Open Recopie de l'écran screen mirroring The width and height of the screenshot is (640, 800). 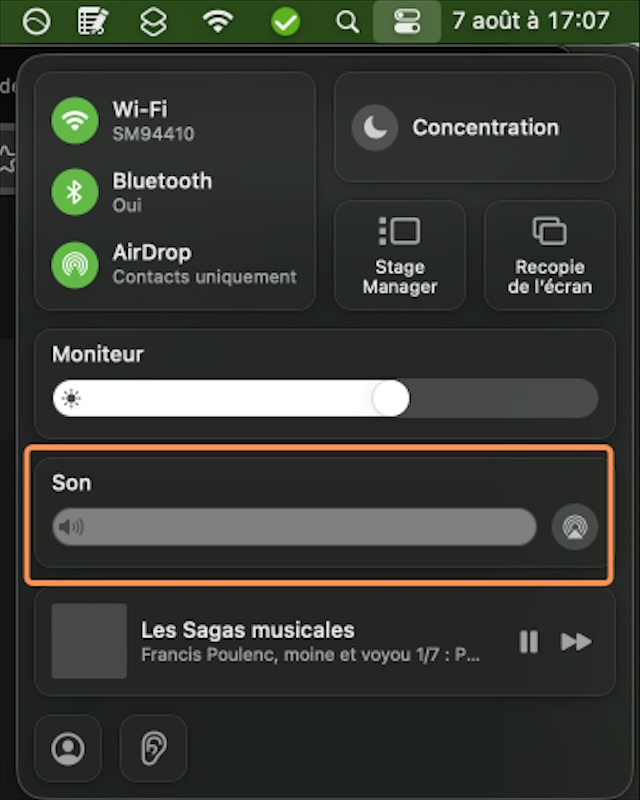(x=549, y=255)
